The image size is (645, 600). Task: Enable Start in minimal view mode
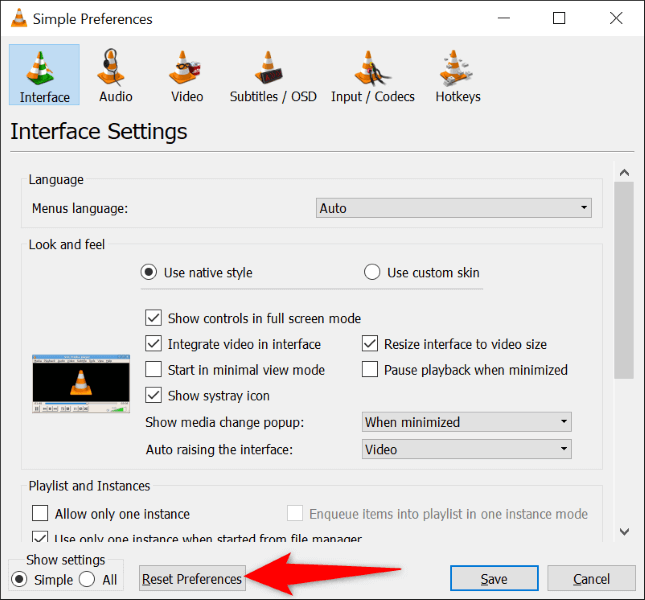pyautogui.click(x=153, y=369)
